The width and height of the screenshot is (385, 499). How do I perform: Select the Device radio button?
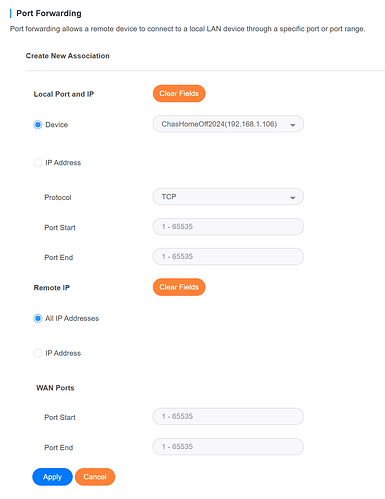pos(38,125)
